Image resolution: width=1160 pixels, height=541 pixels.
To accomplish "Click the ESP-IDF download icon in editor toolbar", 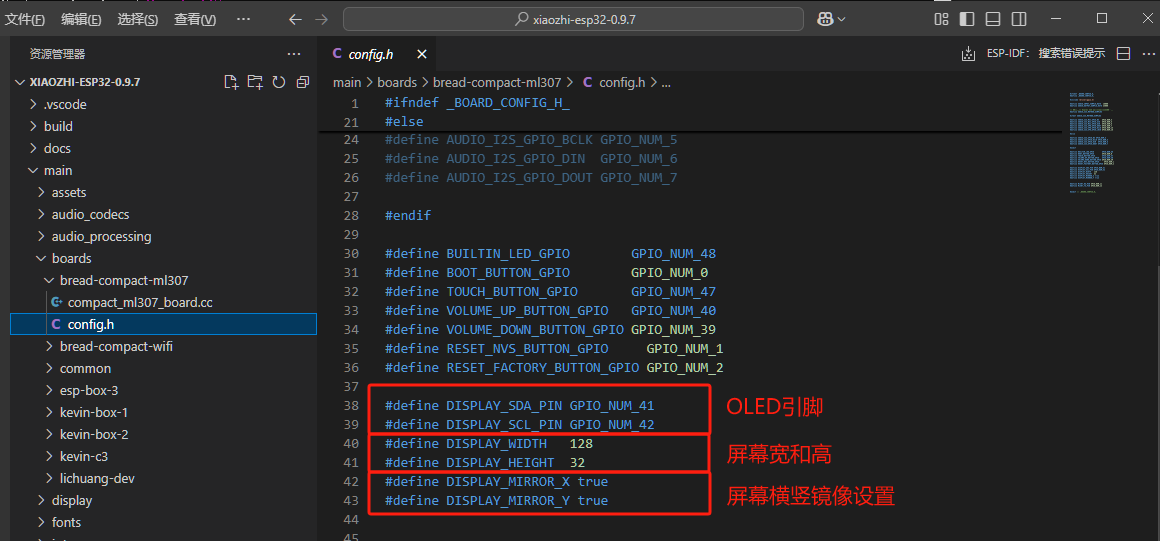I will [x=967, y=54].
